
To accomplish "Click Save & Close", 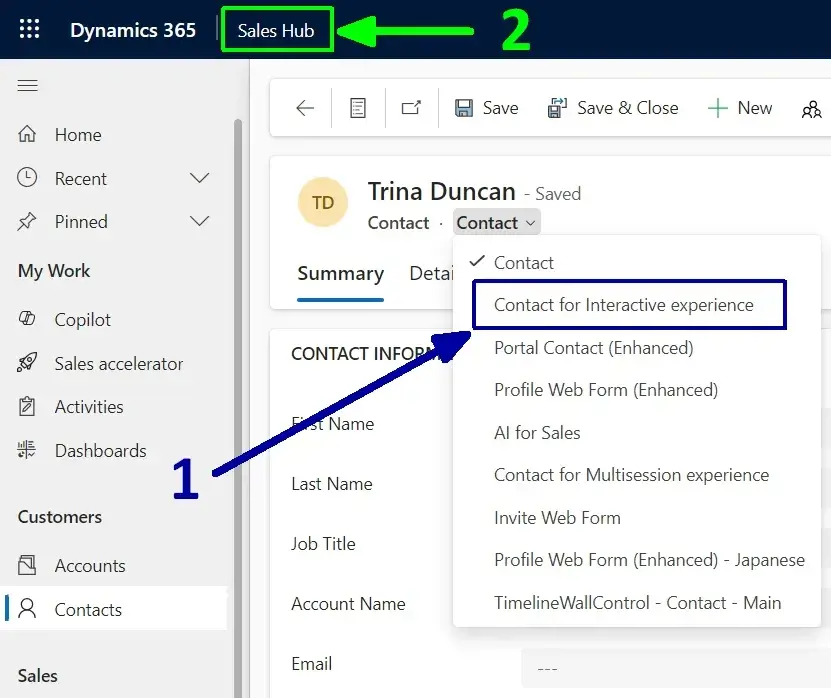I will 613,108.
